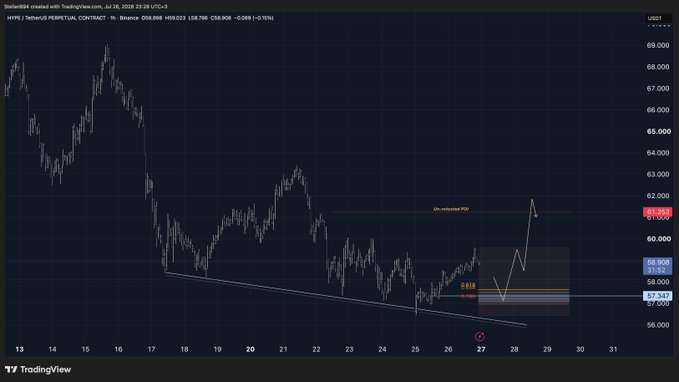Click date 19 on time axis
This screenshot has width=679, height=382.
click(217, 349)
